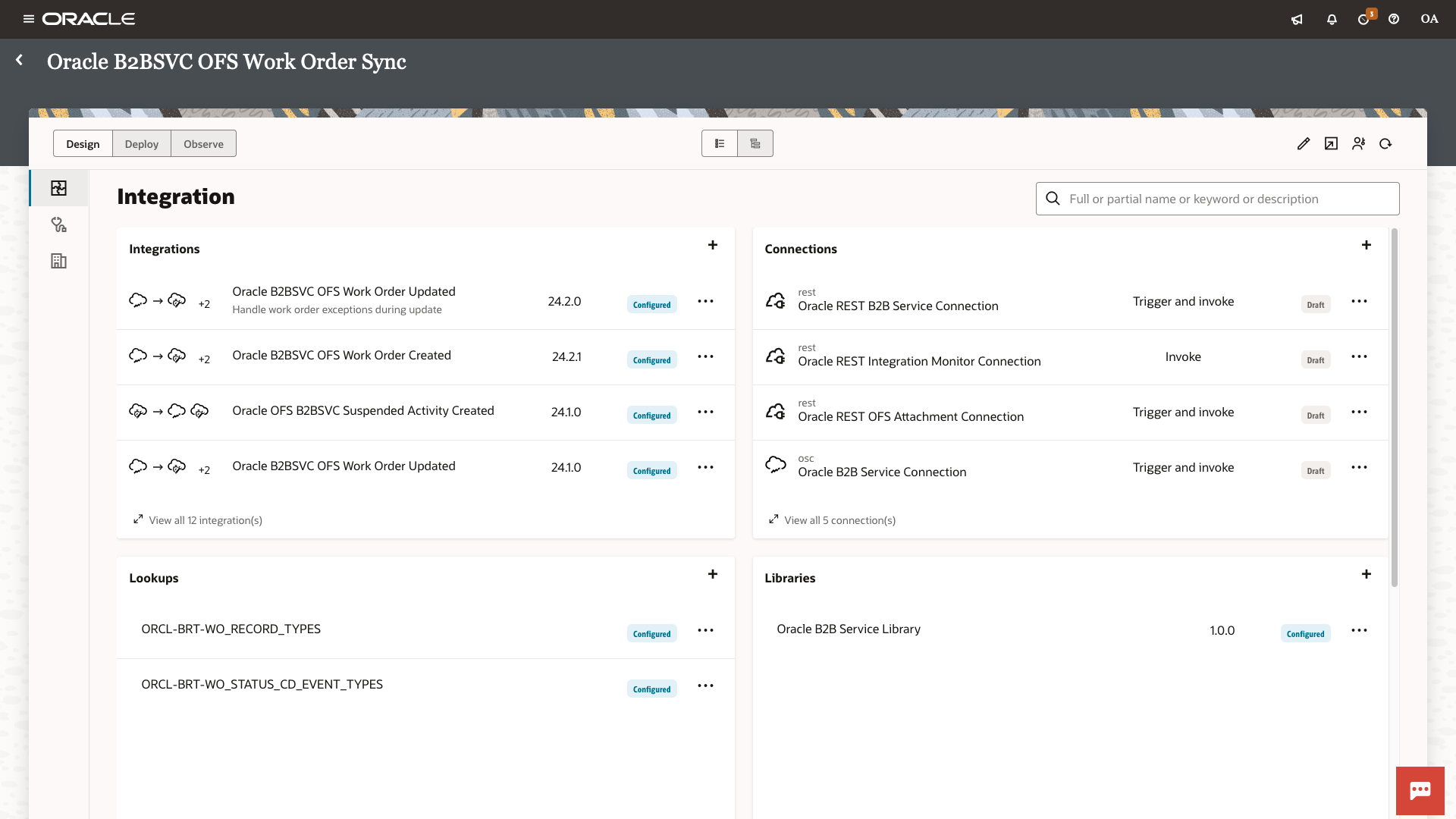Toggle the hamburger navigation menu

point(28,19)
